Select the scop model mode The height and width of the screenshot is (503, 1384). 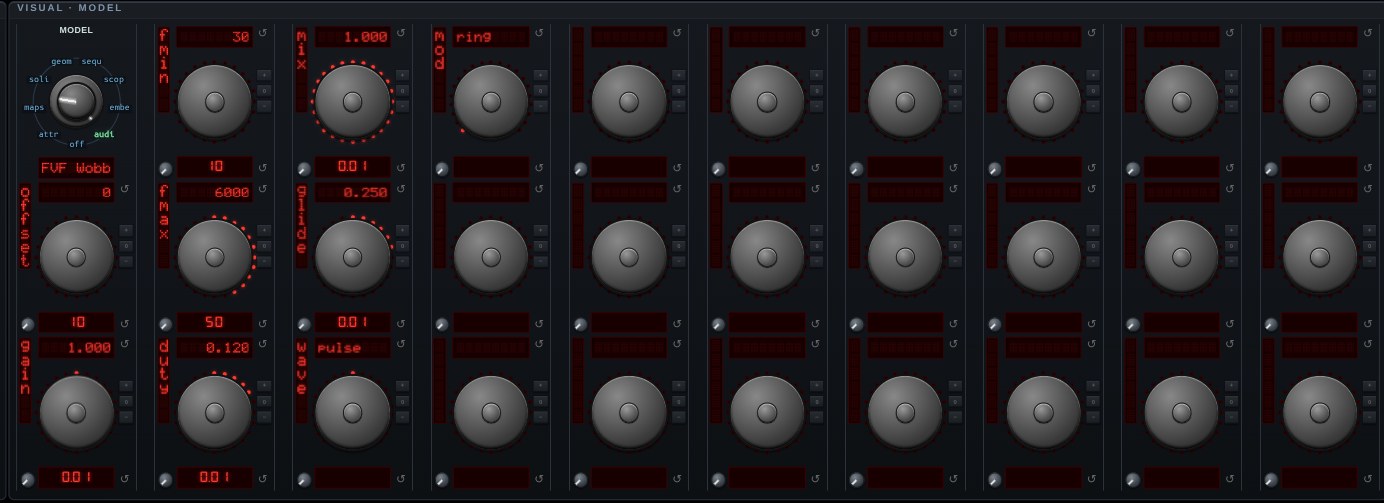click(114, 79)
